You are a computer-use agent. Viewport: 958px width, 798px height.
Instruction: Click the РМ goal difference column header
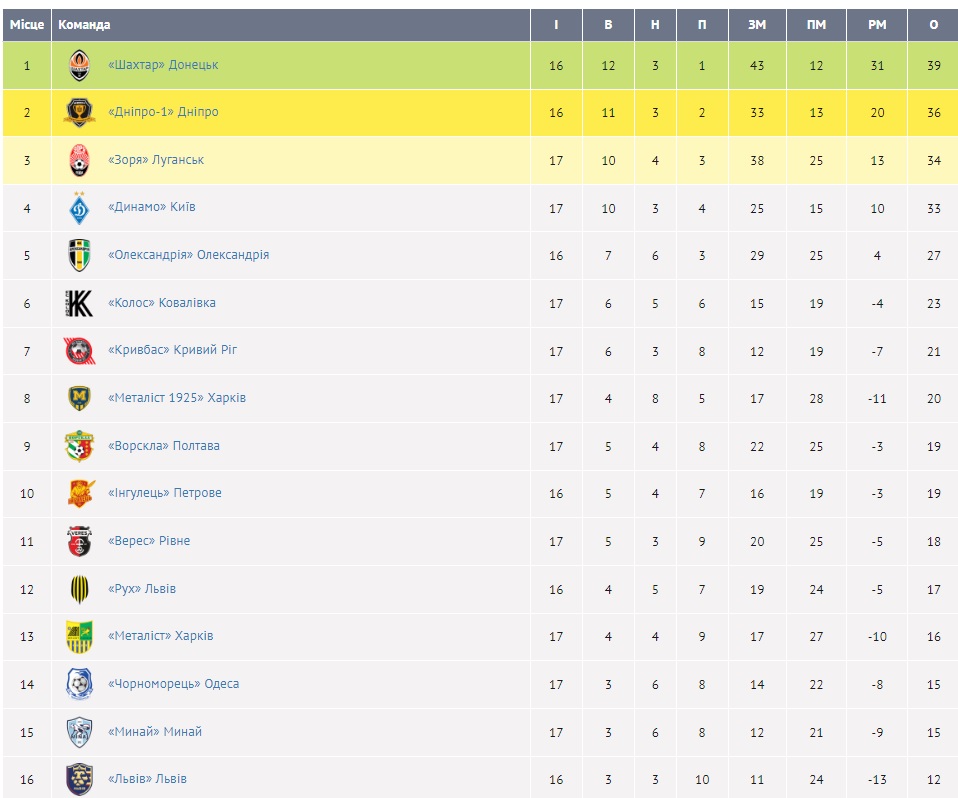pos(876,25)
